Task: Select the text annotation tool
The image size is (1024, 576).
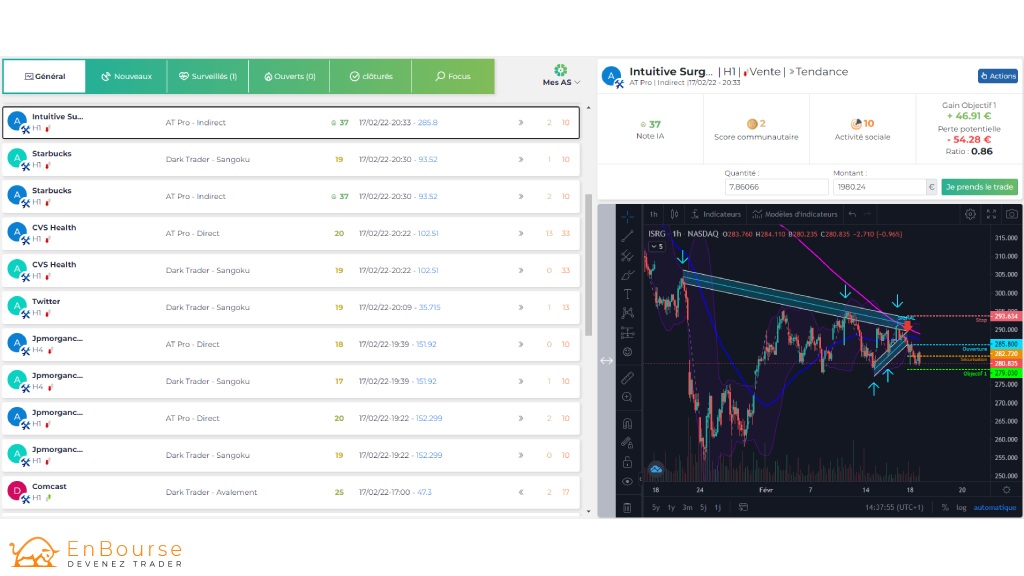Action: (627, 294)
